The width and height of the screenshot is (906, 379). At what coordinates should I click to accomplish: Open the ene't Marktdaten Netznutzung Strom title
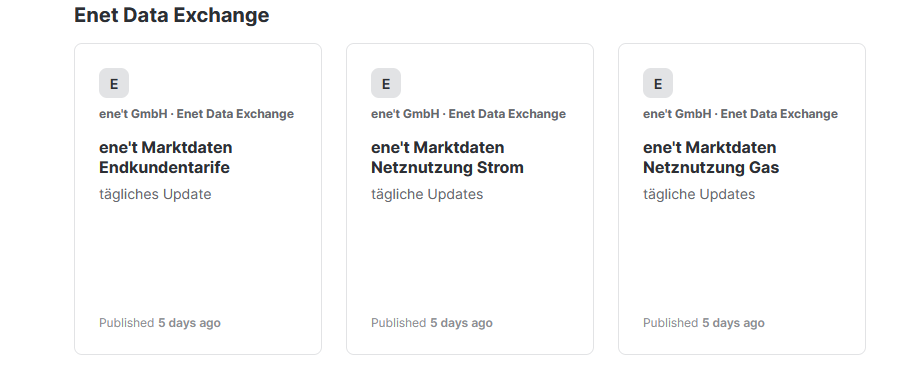[447, 157]
